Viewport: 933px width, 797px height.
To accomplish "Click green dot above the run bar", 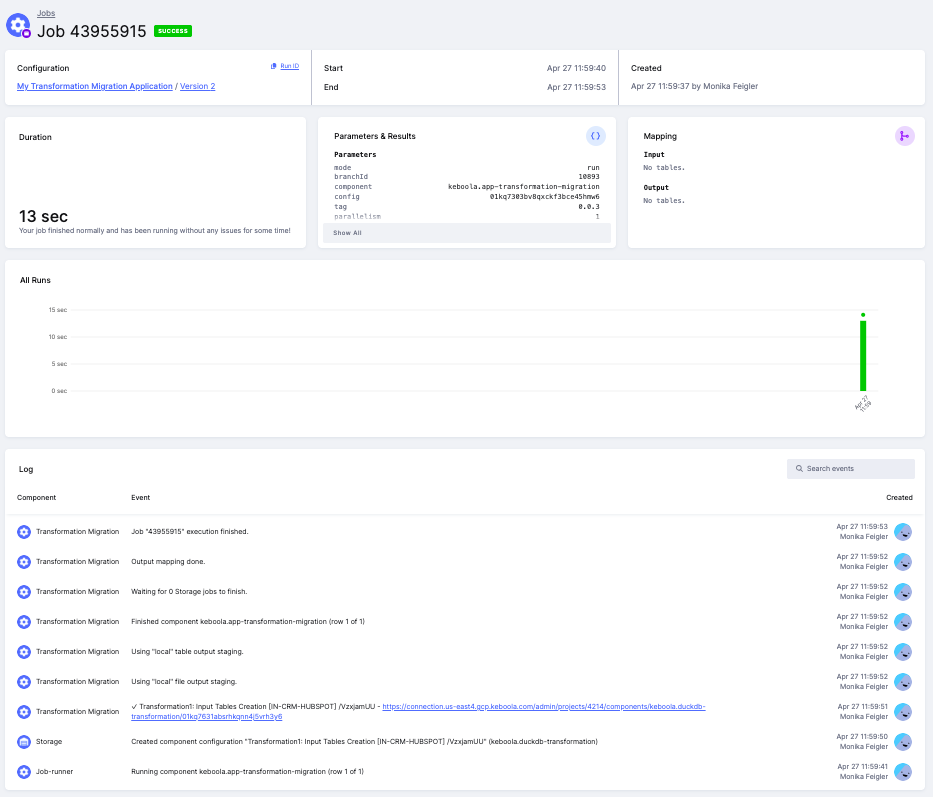I will [x=863, y=315].
